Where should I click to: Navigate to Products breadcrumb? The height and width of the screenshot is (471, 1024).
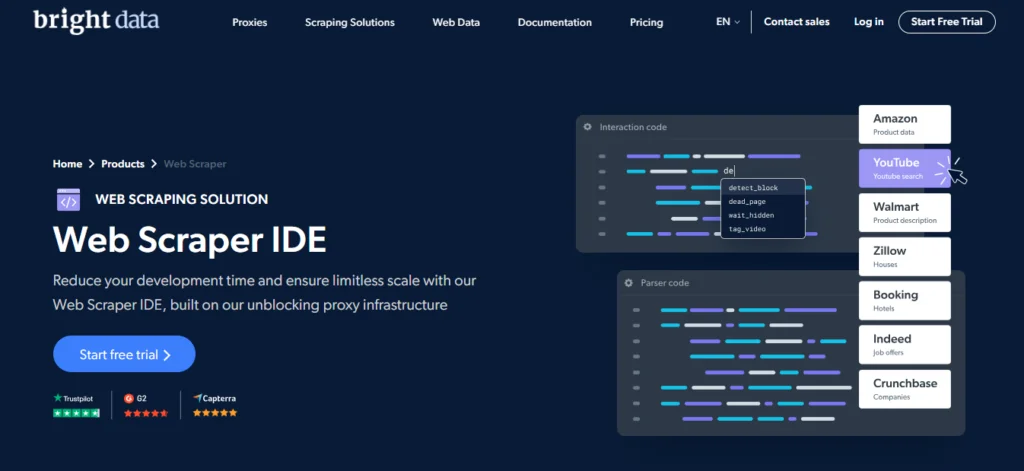(123, 164)
